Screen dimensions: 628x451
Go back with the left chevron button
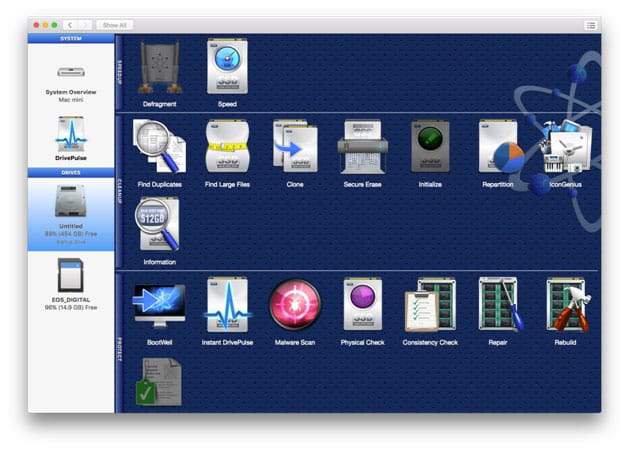[x=70, y=25]
